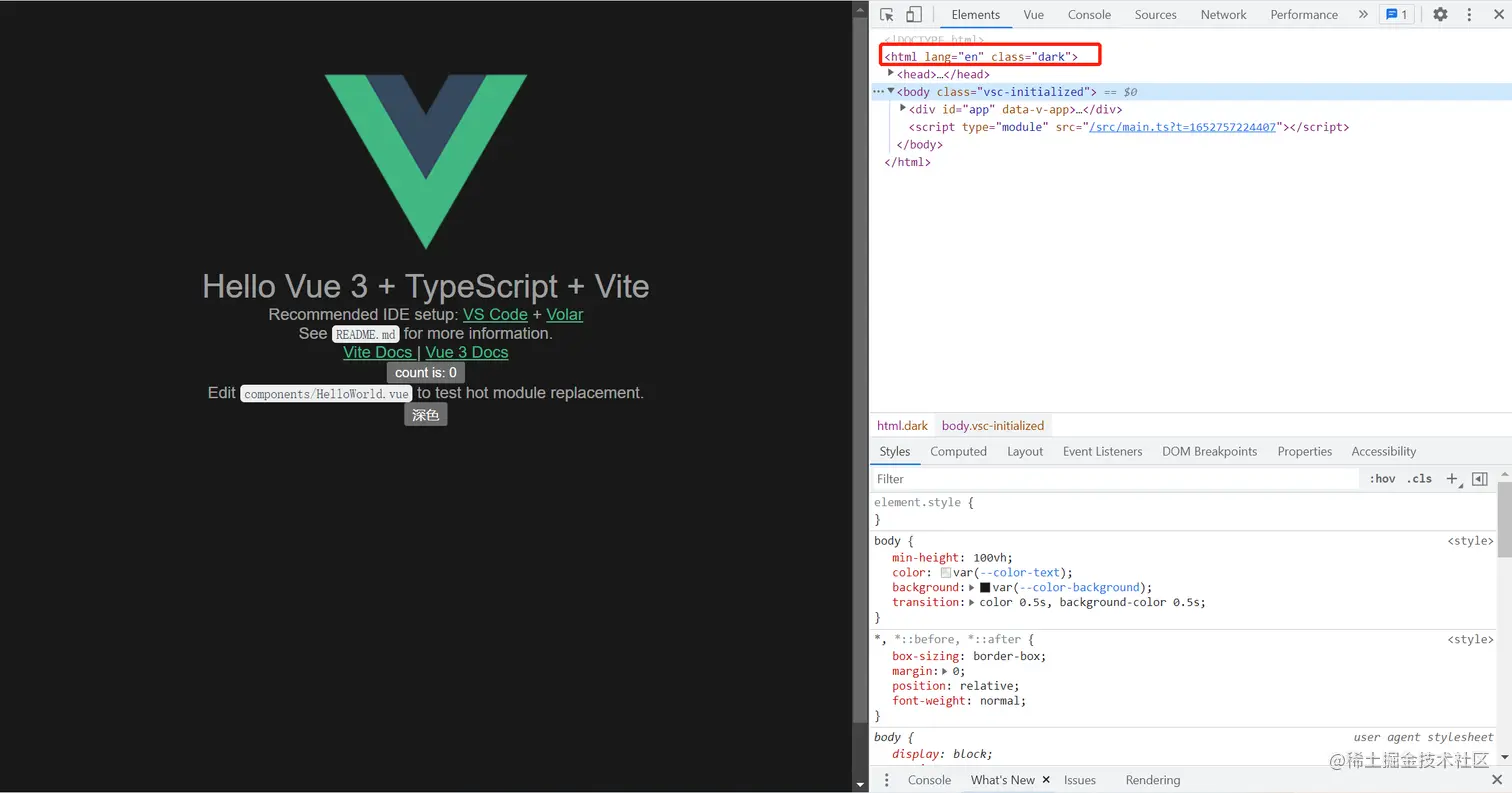Open the Computed styles tab
The image size is (1512, 793).
pyautogui.click(x=958, y=452)
